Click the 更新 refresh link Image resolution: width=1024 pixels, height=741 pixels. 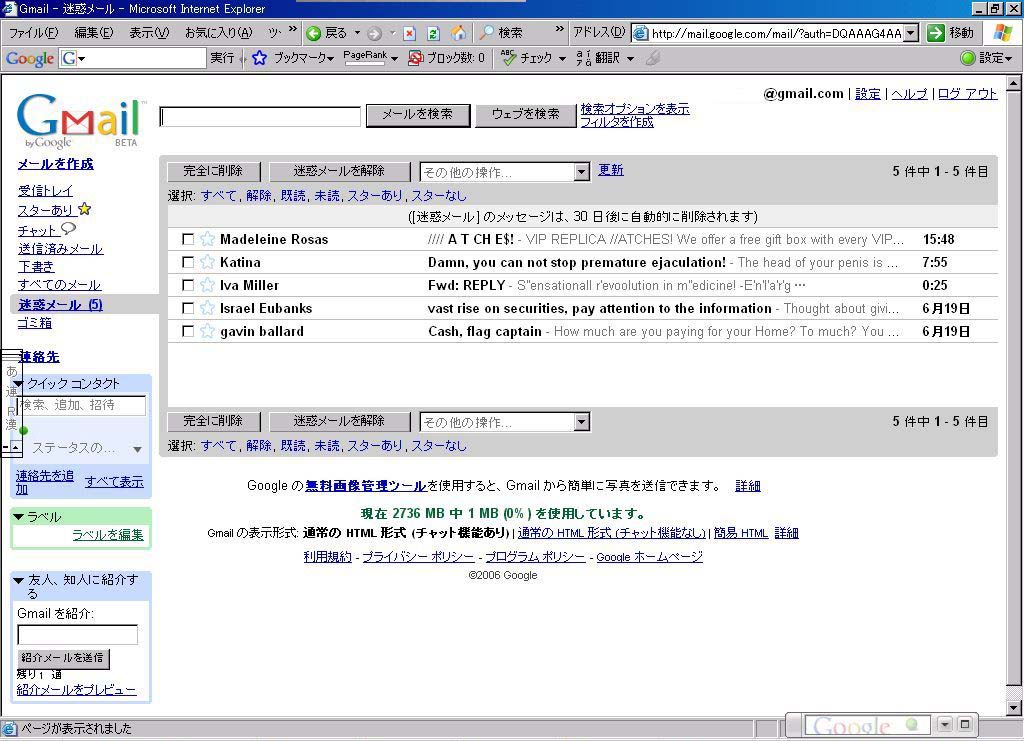(611, 170)
